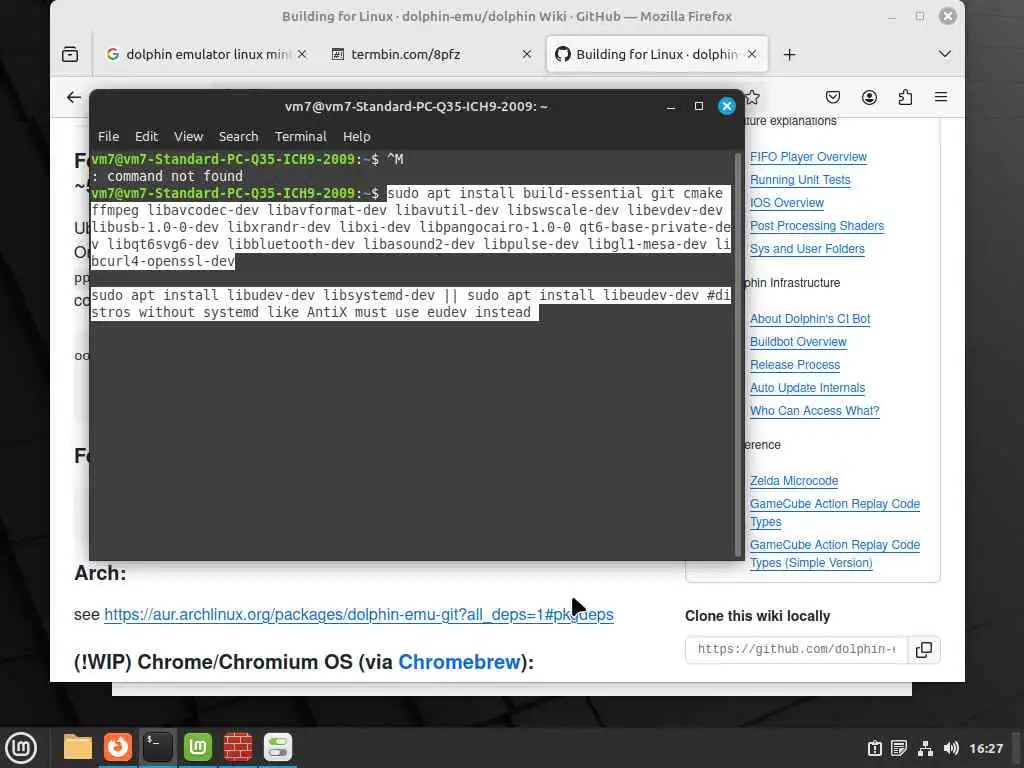The width and height of the screenshot is (1024, 768).
Task: Expand the list all tabs chevron
Action: 944,54
